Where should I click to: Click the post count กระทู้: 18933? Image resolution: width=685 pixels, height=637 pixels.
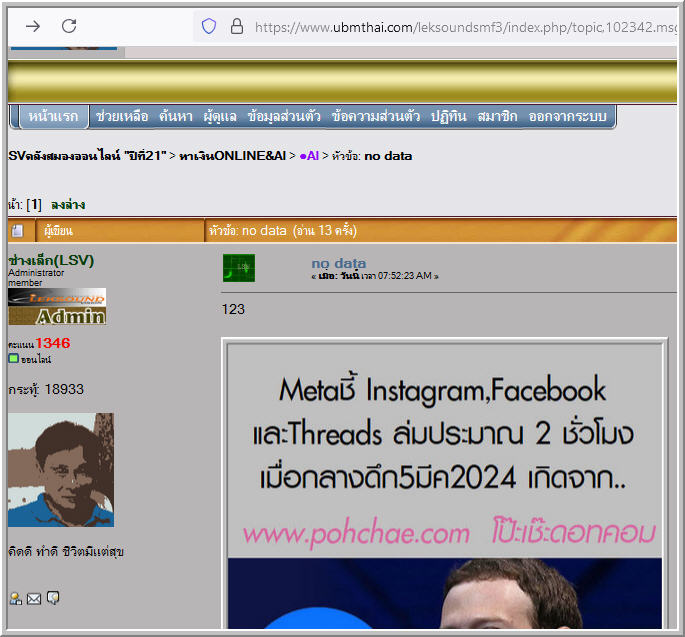click(x=46, y=389)
